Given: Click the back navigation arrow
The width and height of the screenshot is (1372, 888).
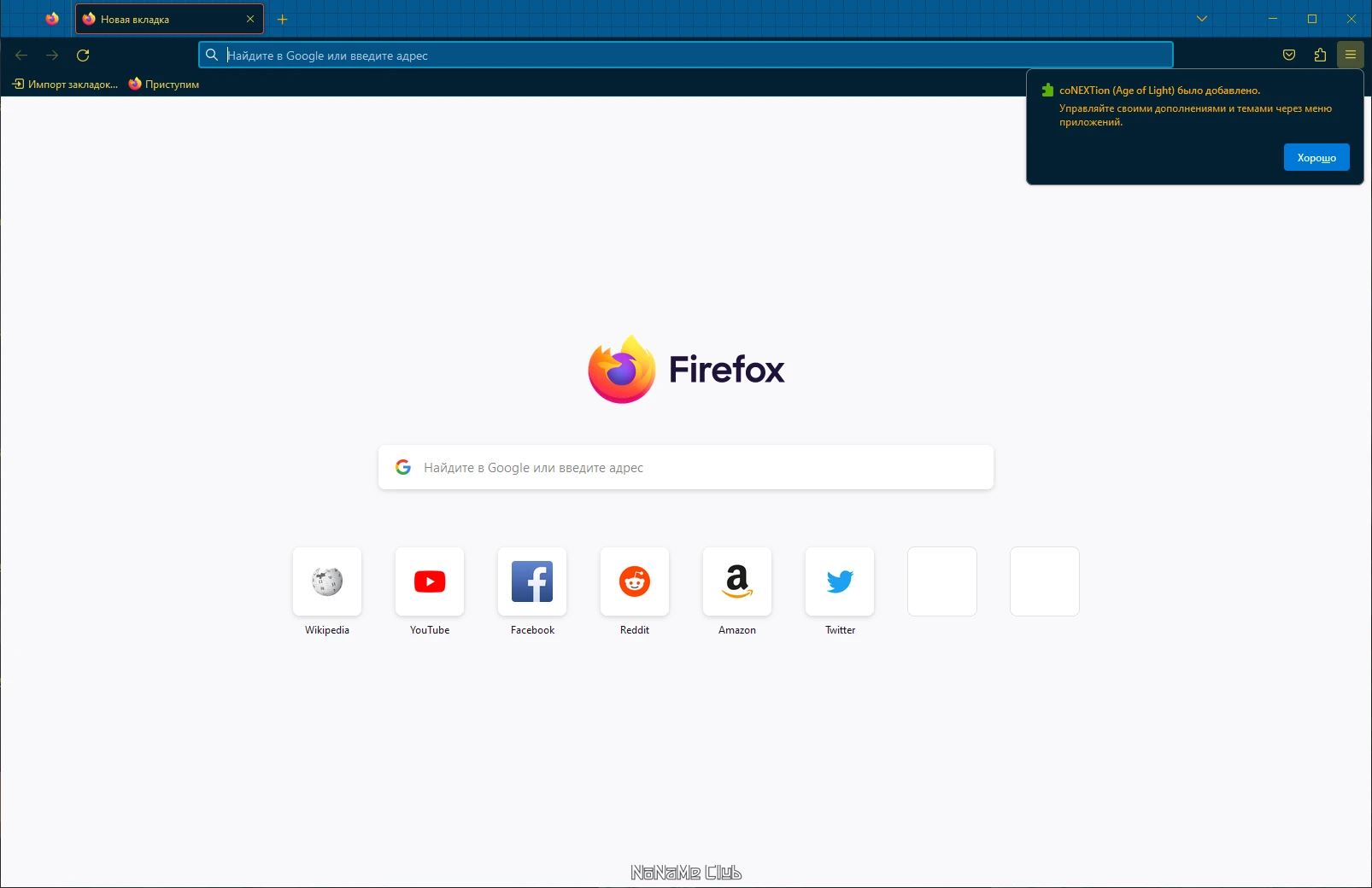Looking at the screenshot, I should click(21, 55).
